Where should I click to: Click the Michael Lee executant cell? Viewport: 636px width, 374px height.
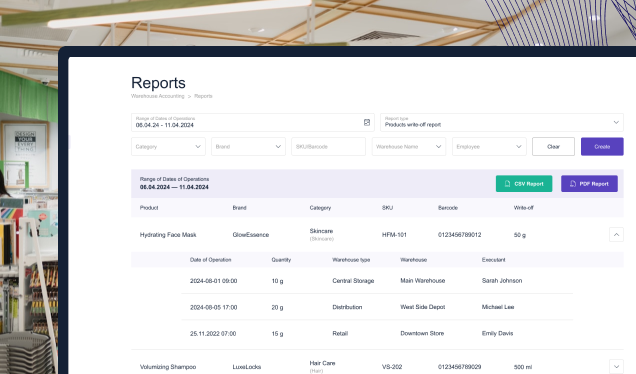pos(498,307)
